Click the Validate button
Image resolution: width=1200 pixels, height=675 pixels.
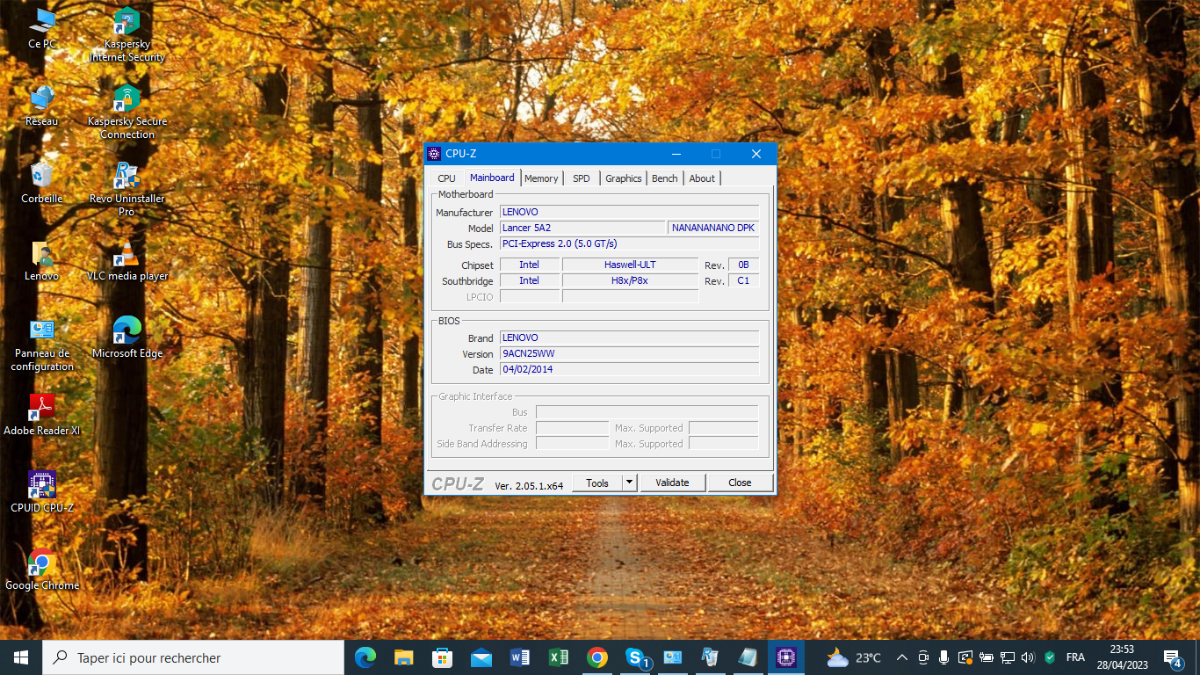672,483
